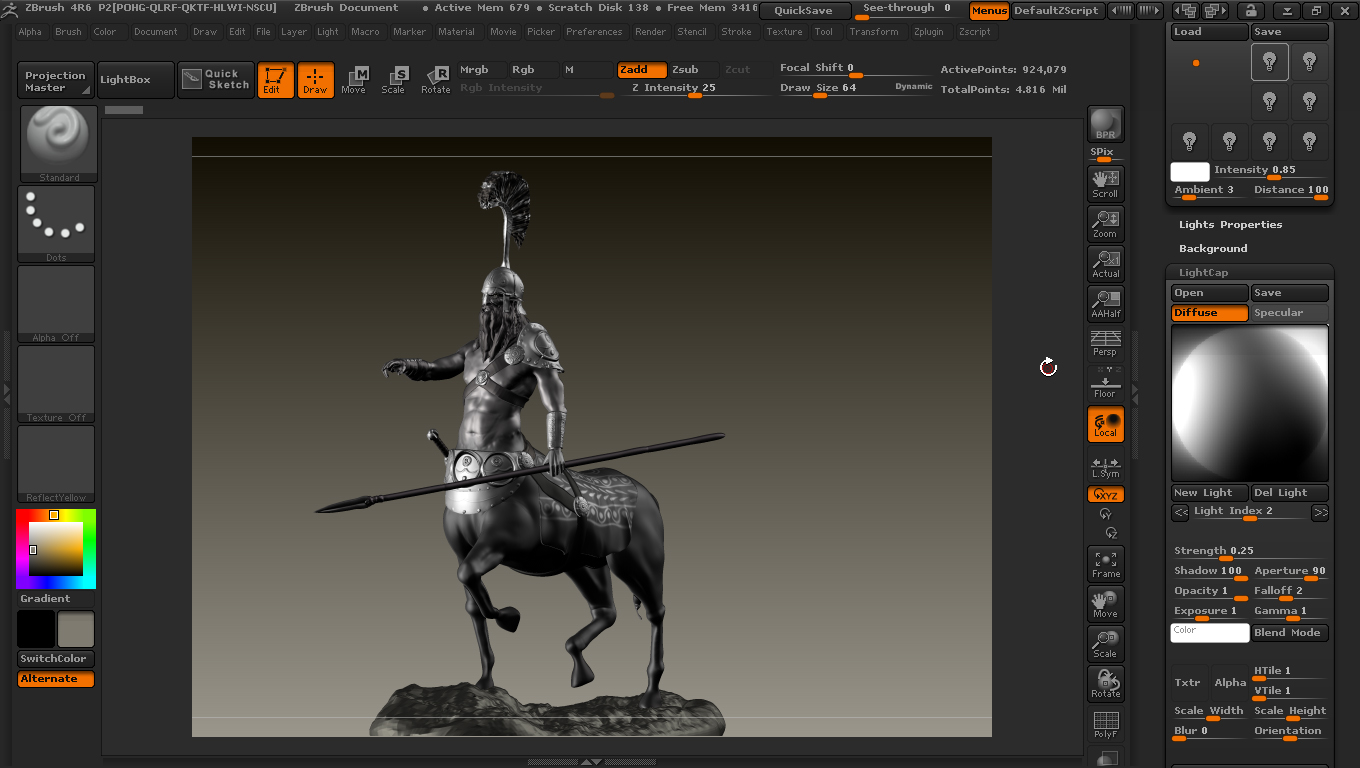Viewport: 1360px width, 768px height.
Task: Expand the bottom tray divider arrows
Action: [x=592, y=762]
